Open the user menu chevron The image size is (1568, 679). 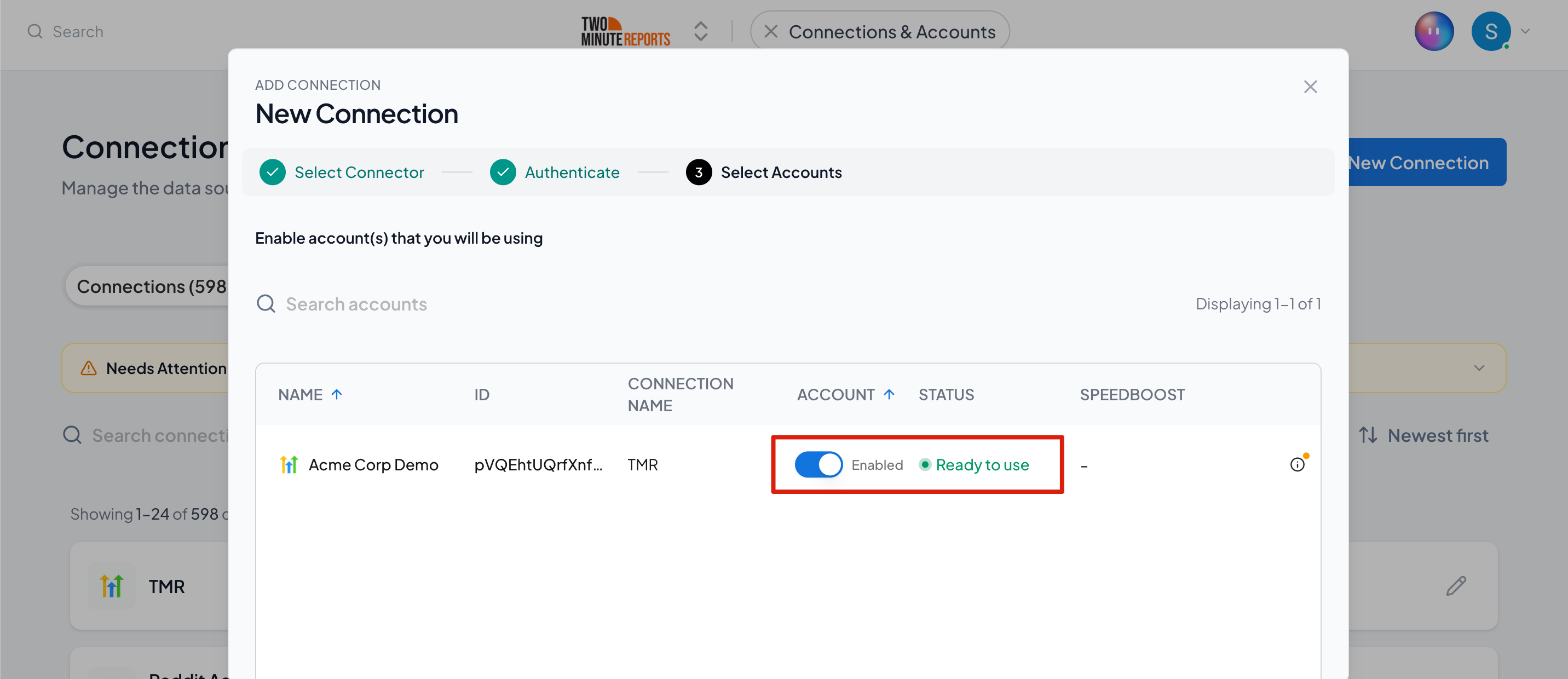[x=1525, y=32]
